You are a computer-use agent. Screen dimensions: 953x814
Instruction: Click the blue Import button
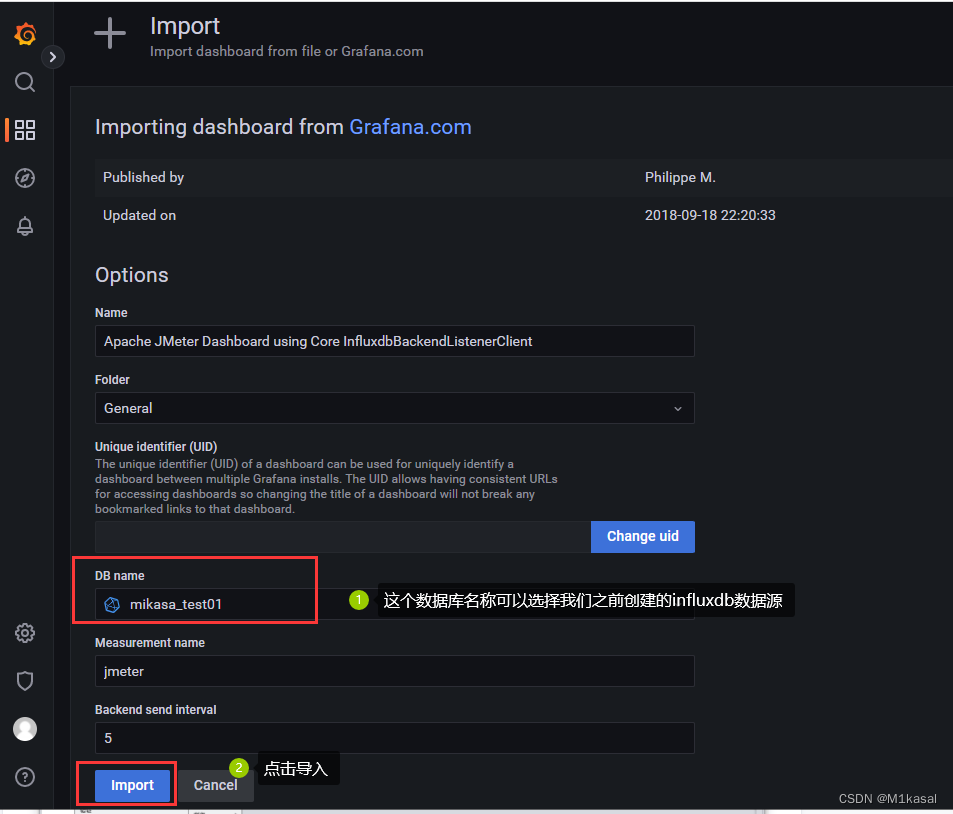[132, 785]
